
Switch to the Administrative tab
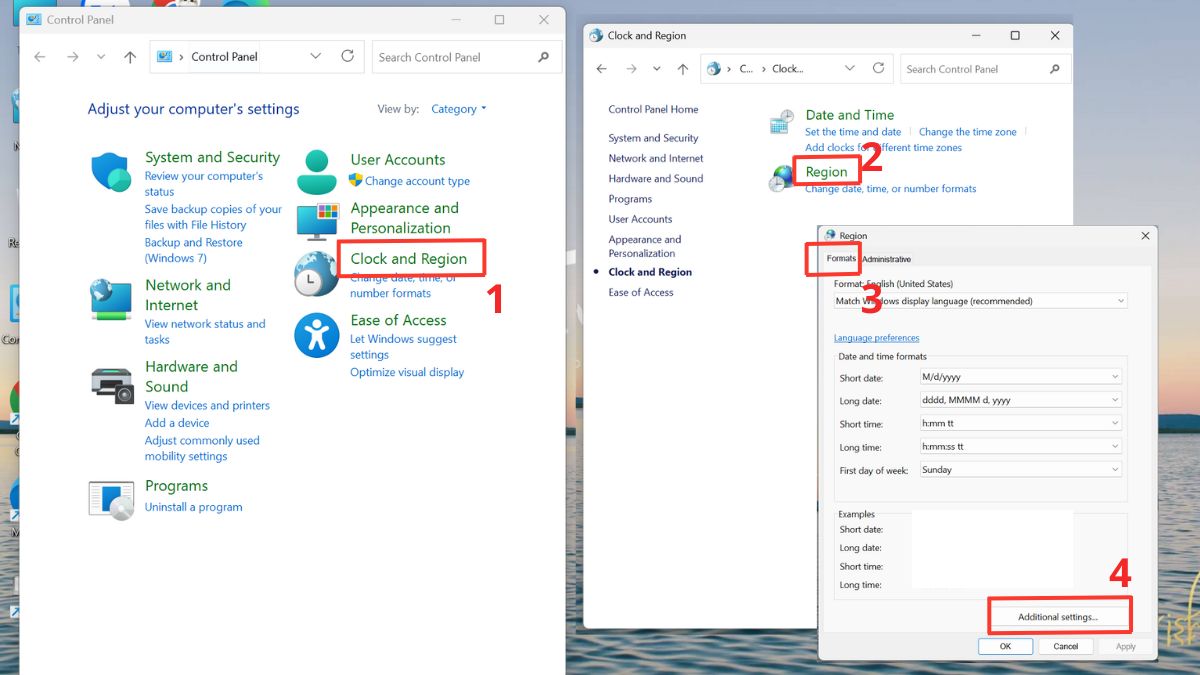pyautogui.click(x=887, y=258)
